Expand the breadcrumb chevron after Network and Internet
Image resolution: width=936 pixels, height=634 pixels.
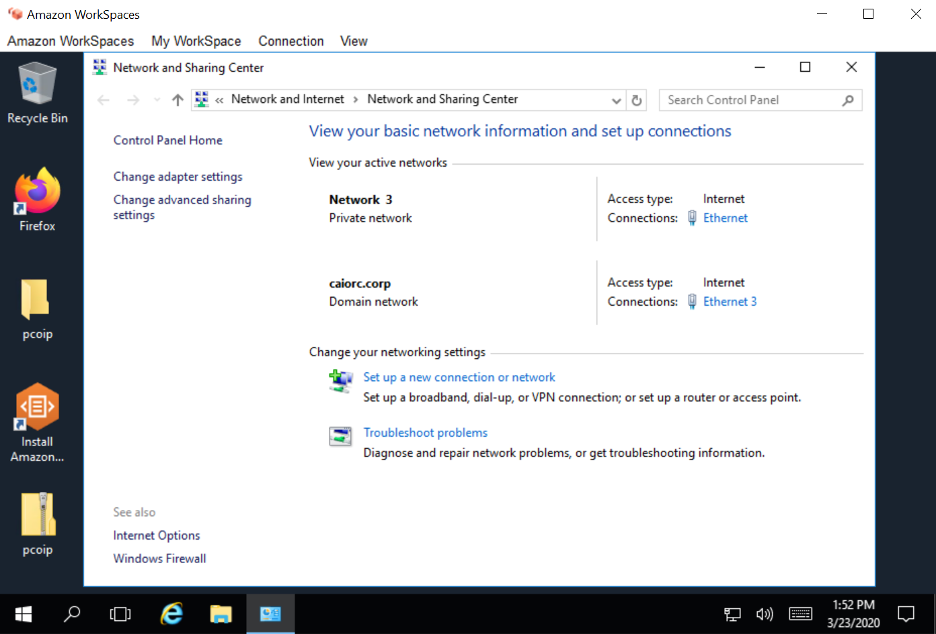356,100
